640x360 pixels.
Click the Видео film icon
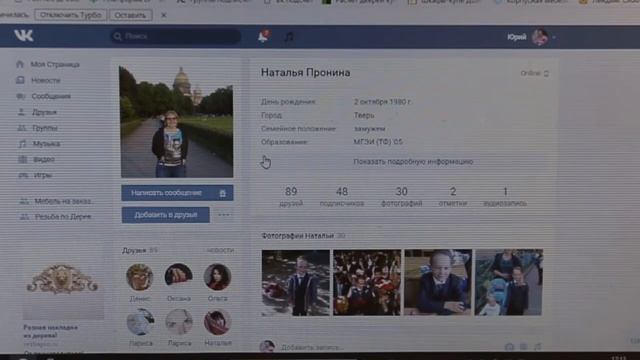pyautogui.click(x=23, y=159)
